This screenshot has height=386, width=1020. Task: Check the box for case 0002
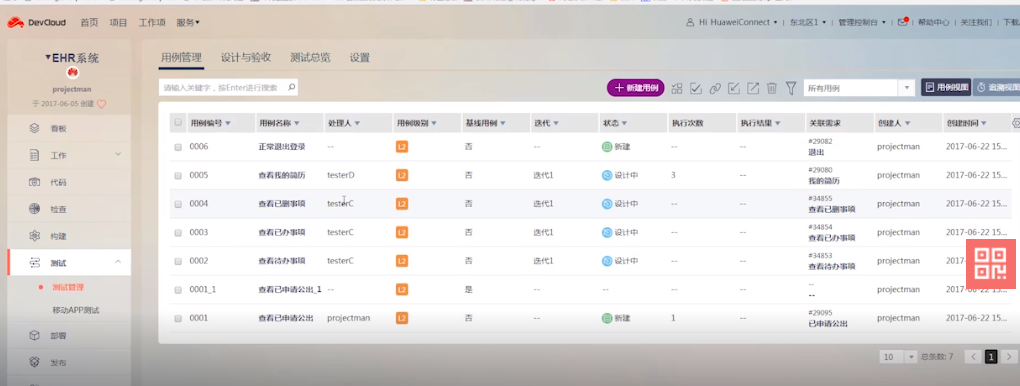click(178, 262)
